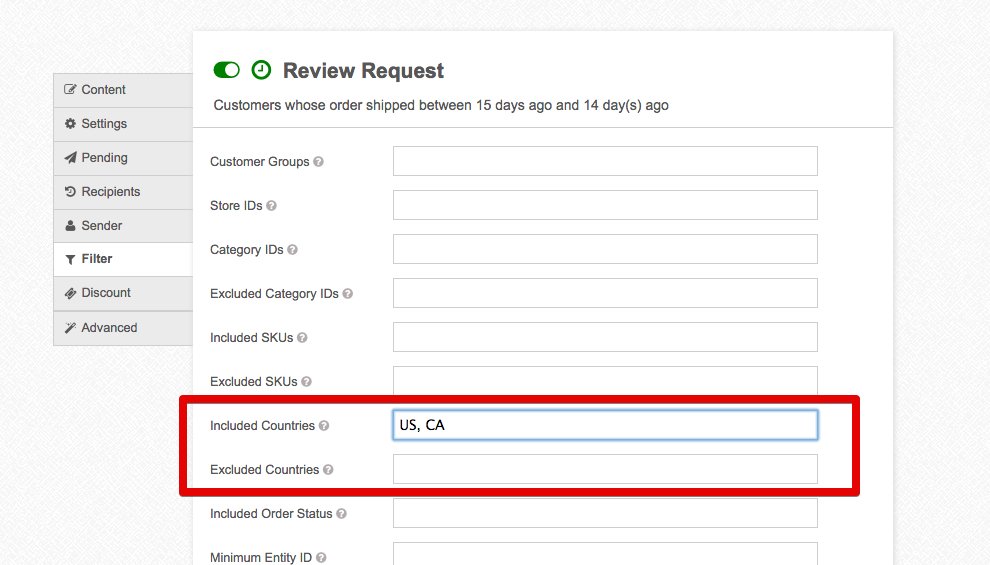Focus the Included Countries field containing US, CA
Viewport: 990px width, 565px height.
tap(605, 425)
